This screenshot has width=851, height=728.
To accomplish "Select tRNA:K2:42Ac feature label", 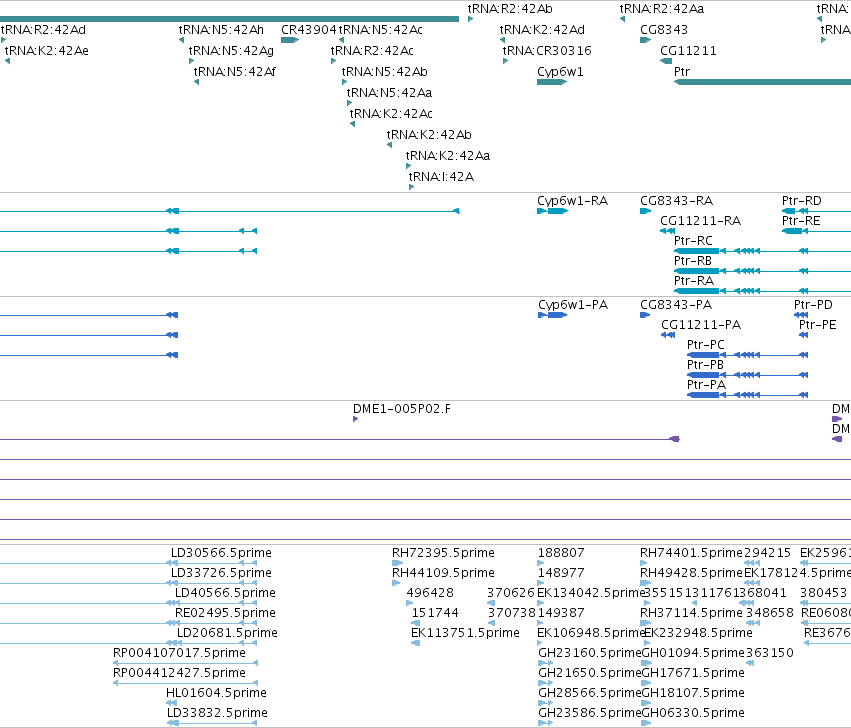I will tap(391, 114).
